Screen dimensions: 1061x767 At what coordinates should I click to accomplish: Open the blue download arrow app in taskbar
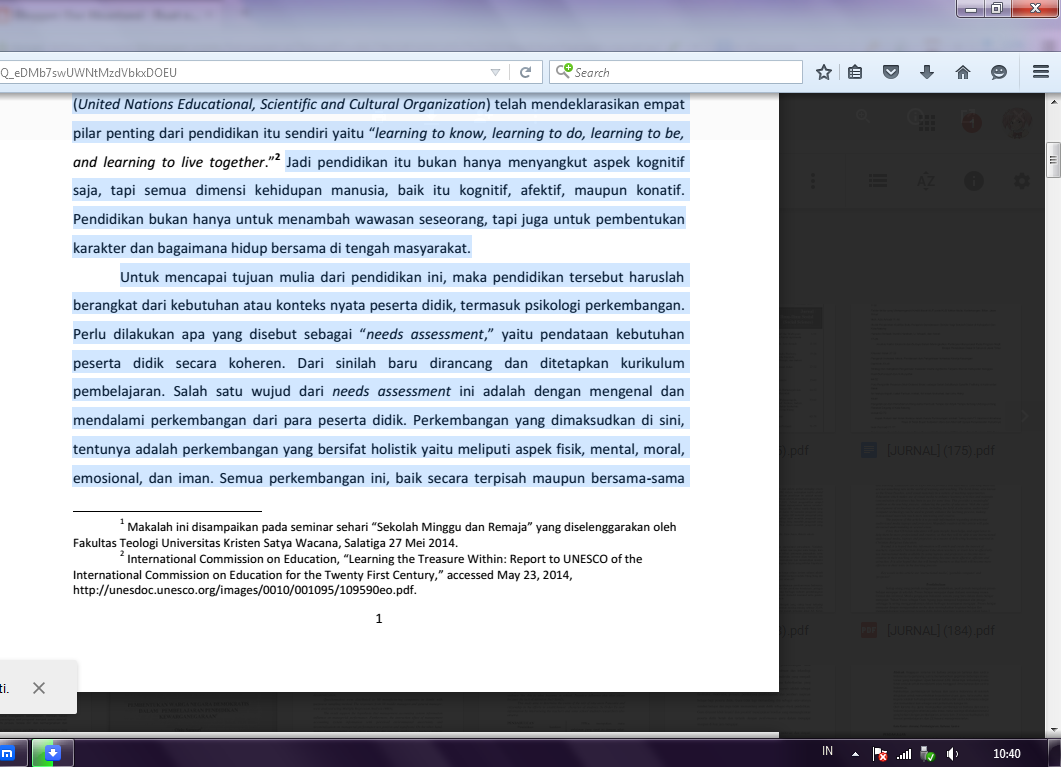(x=52, y=753)
